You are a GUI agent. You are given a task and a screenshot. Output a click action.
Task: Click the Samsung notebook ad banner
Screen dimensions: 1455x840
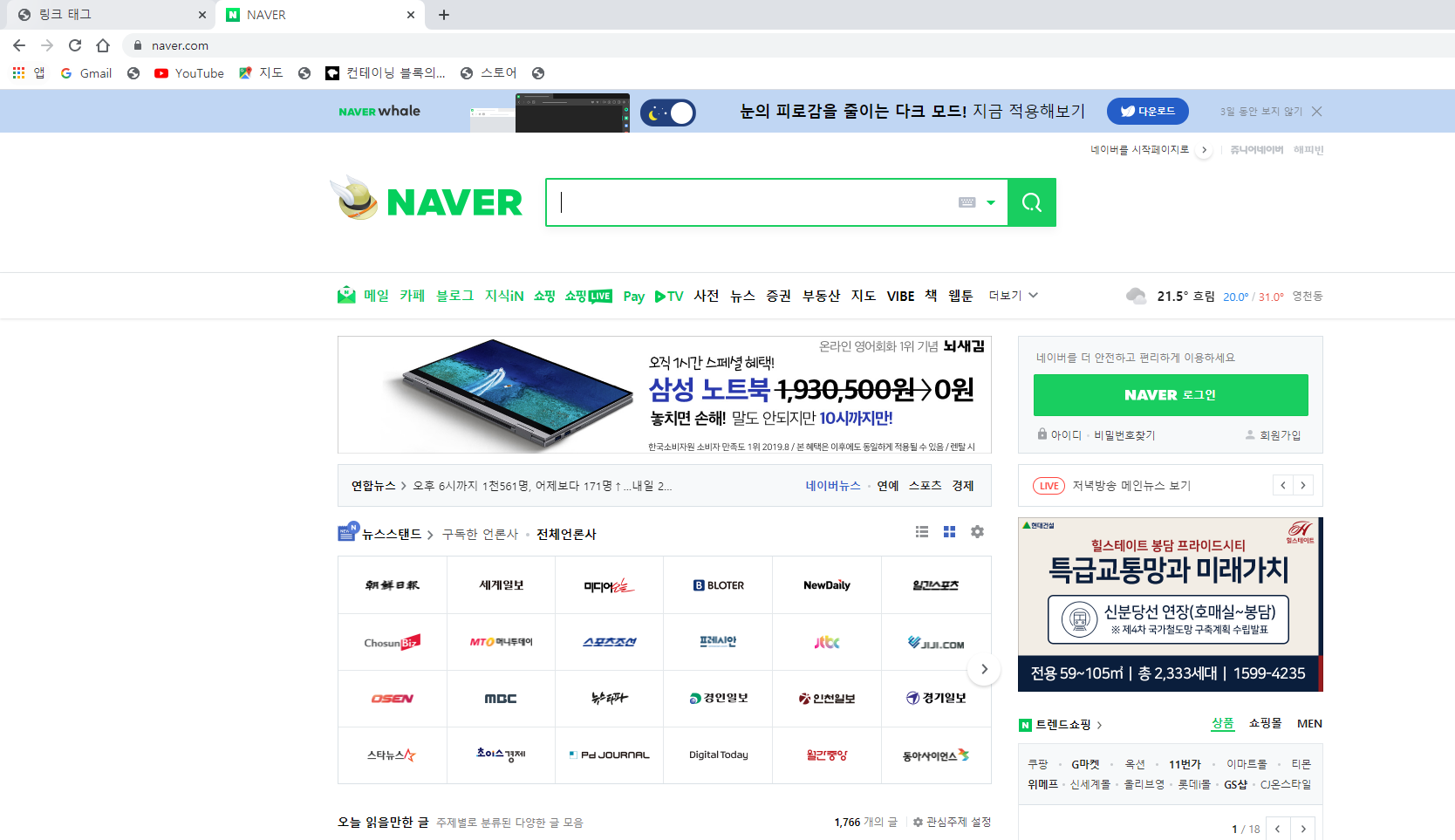[x=665, y=394]
